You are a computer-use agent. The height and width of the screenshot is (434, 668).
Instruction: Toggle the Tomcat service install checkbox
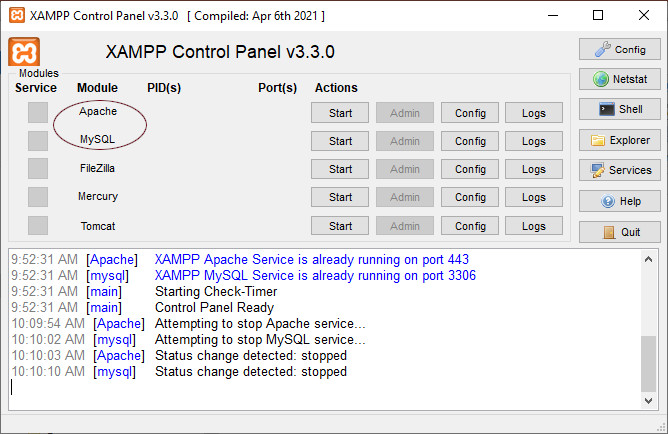[38, 225]
